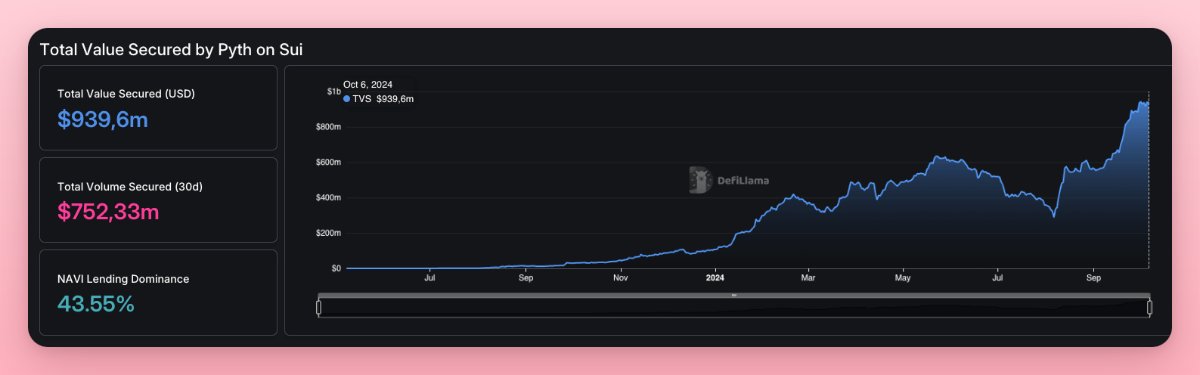1200x375 pixels.
Task: Click the center grip of range bar
Action: point(734,295)
